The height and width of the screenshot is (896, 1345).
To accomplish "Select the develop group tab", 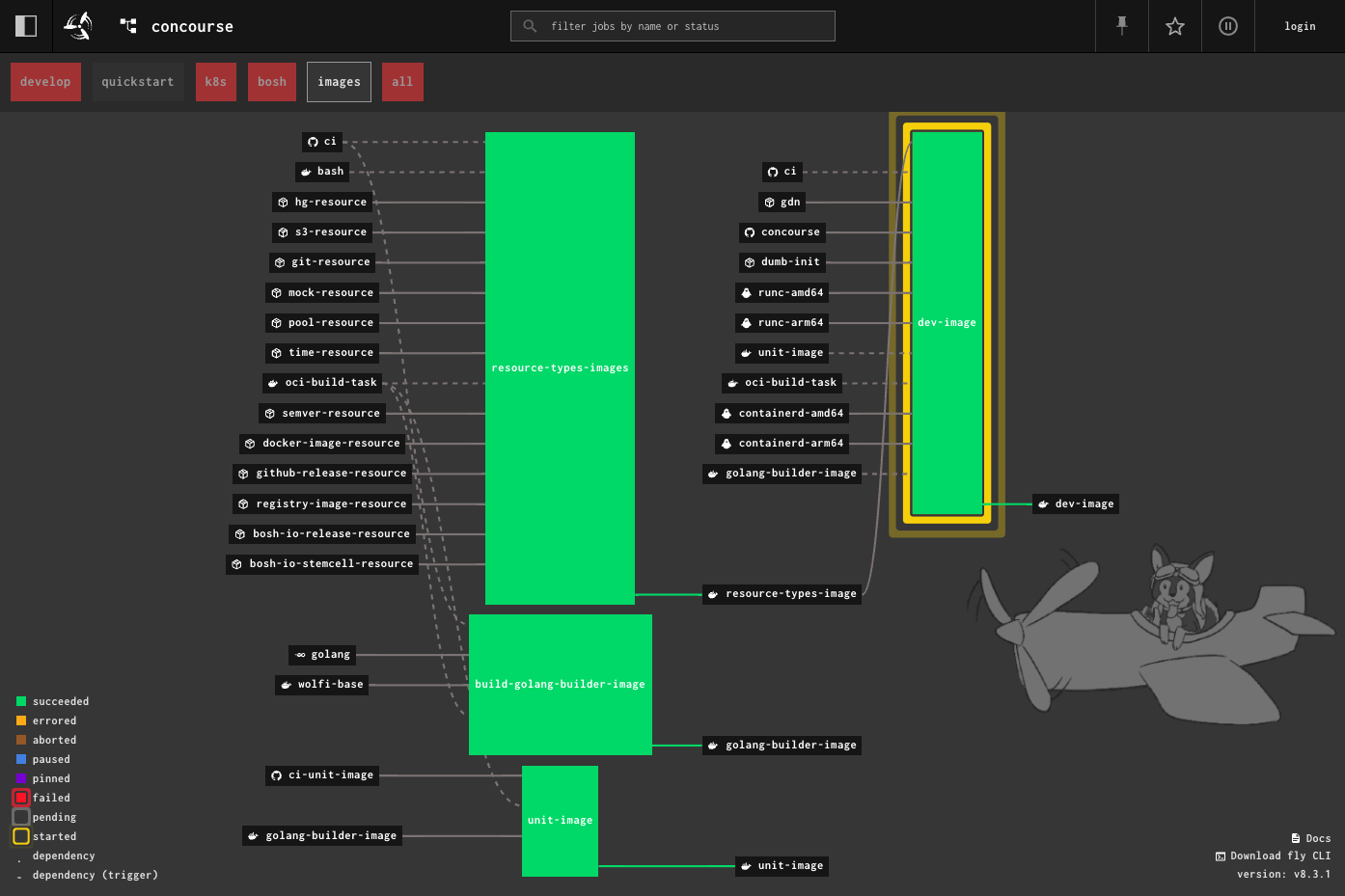I will pos(45,82).
